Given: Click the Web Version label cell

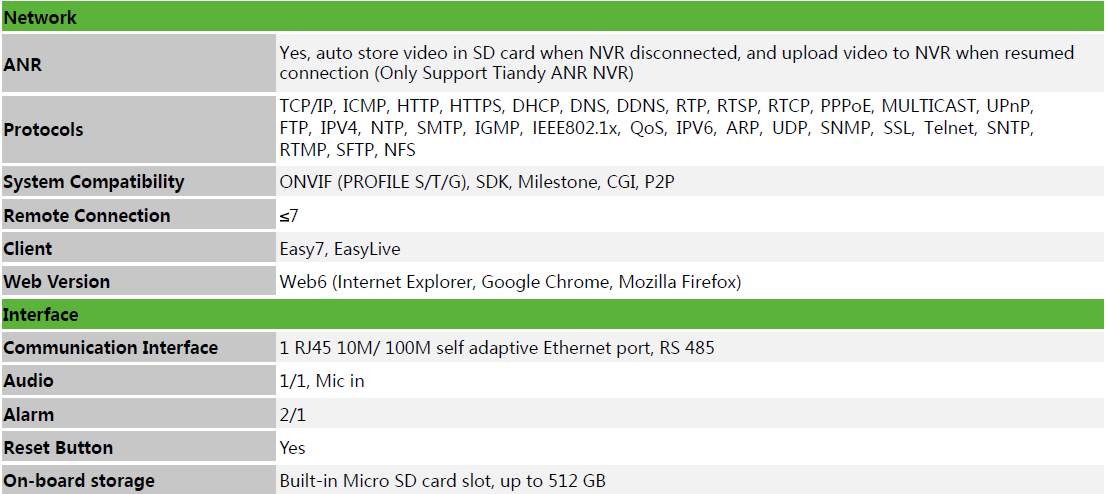Looking at the screenshot, I should coord(138,282).
